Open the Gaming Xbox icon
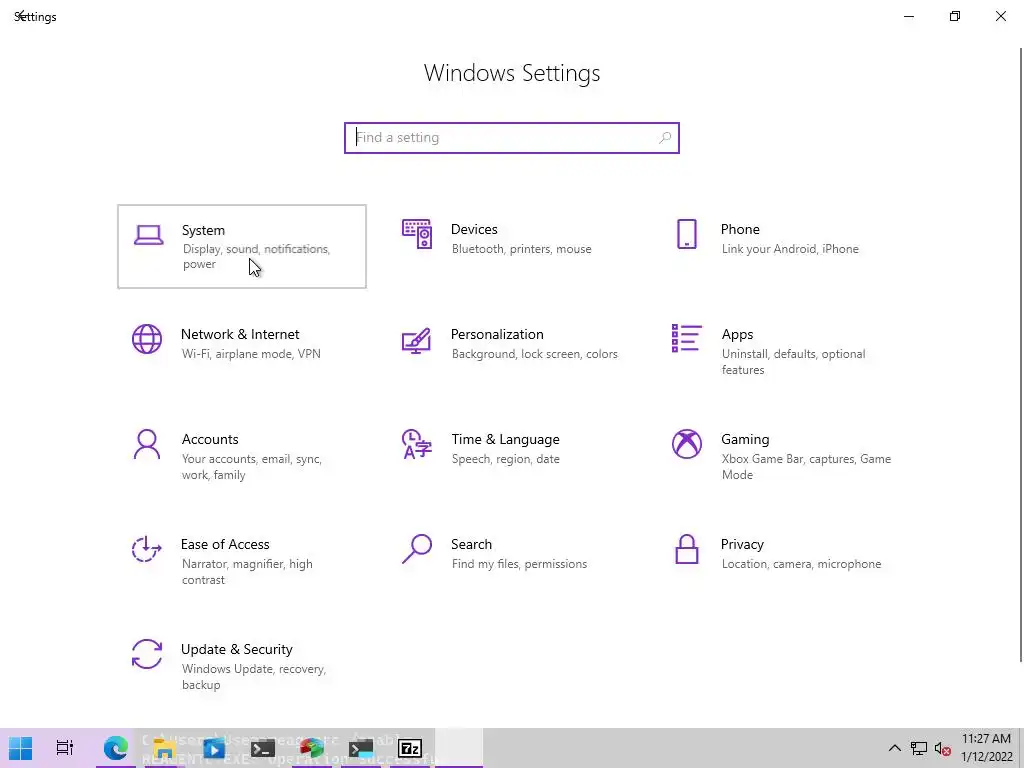The width and height of the screenshot is (1024, 768). tap(686, 444)
